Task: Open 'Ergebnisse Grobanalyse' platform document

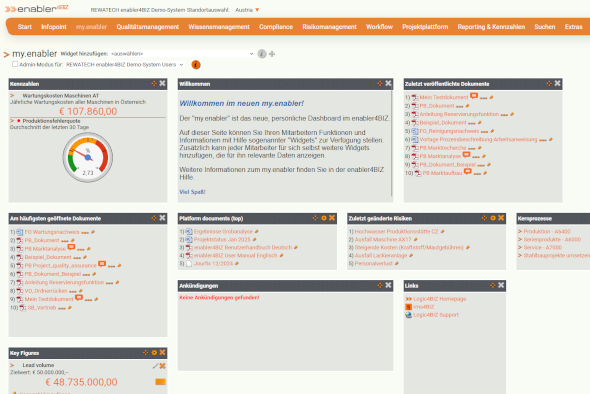Action: 223,231
